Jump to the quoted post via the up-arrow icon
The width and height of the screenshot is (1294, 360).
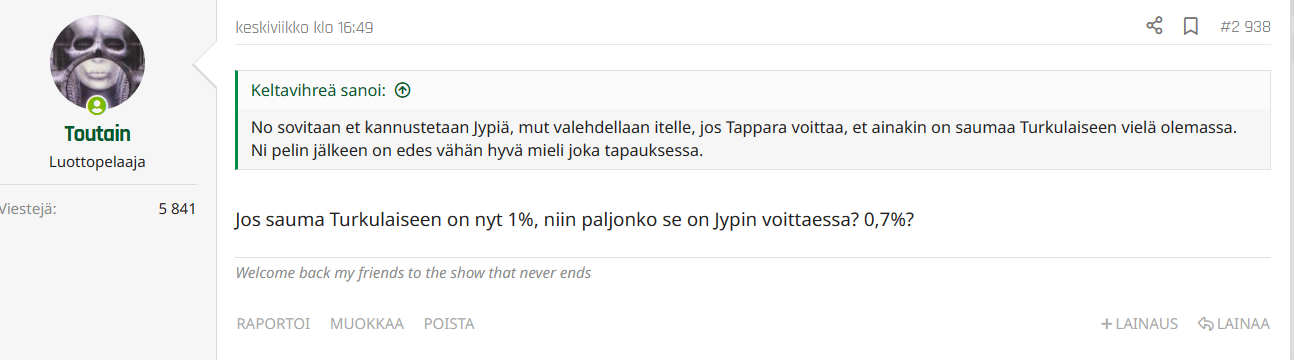tap(402, 91)
